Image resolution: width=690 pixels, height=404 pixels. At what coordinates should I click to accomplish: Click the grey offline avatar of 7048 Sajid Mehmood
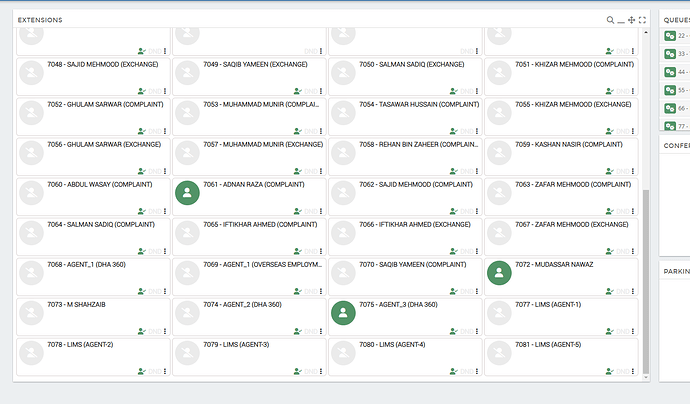(x=32, y=73)
